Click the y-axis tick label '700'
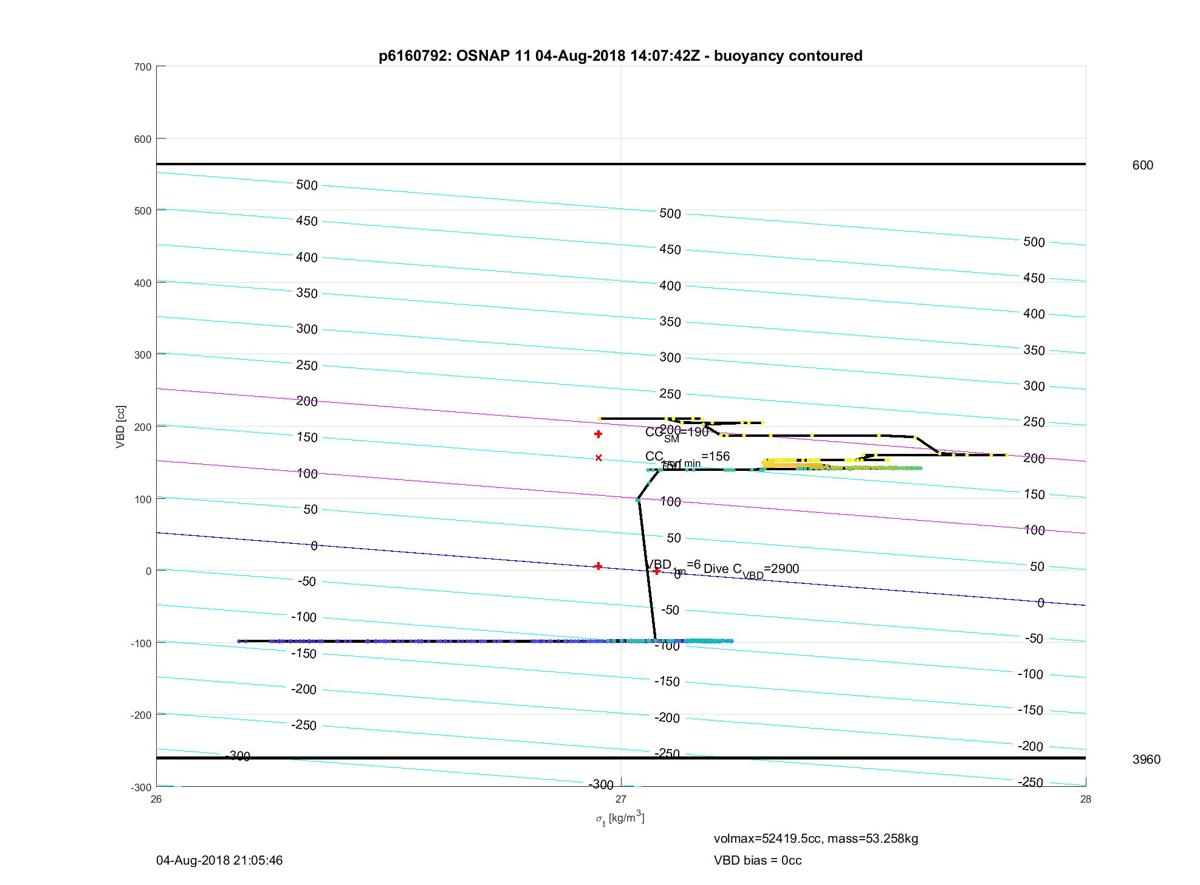This screenshot has height=885, width=1200. point(142,67)
